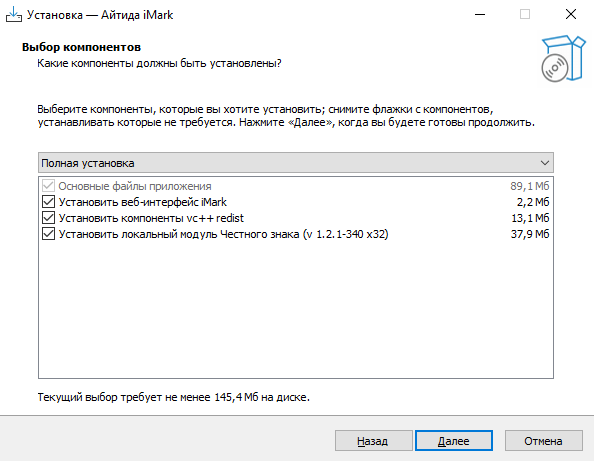The width and height of the screenshot is (594, 461).
Task: Go back with the Назад button
Action: click(x=373, y=441)
